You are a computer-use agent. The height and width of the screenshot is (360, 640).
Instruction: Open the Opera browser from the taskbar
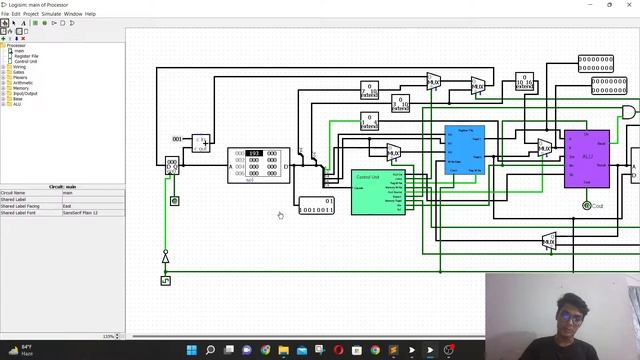coord(338,350)
